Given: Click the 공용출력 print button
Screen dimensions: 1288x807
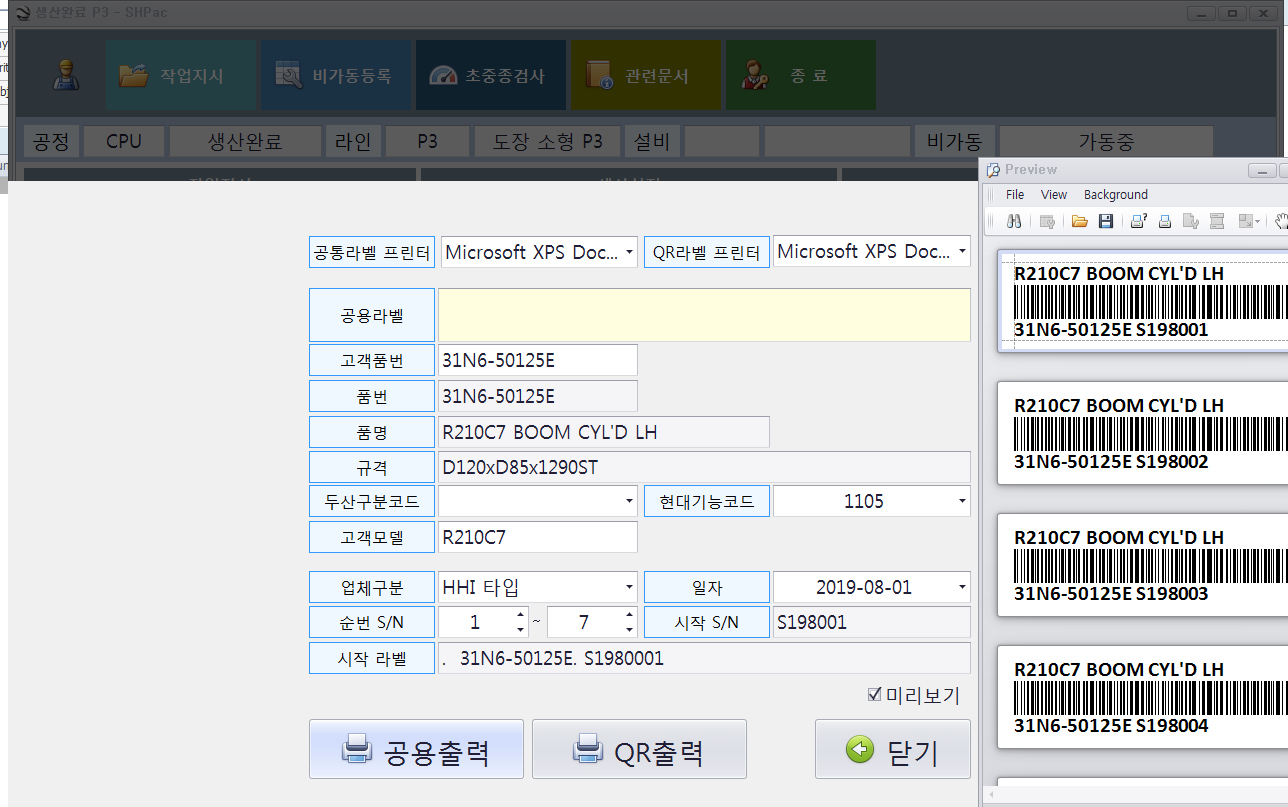Looking at the screenshot, I should click(x=416, y=749).
